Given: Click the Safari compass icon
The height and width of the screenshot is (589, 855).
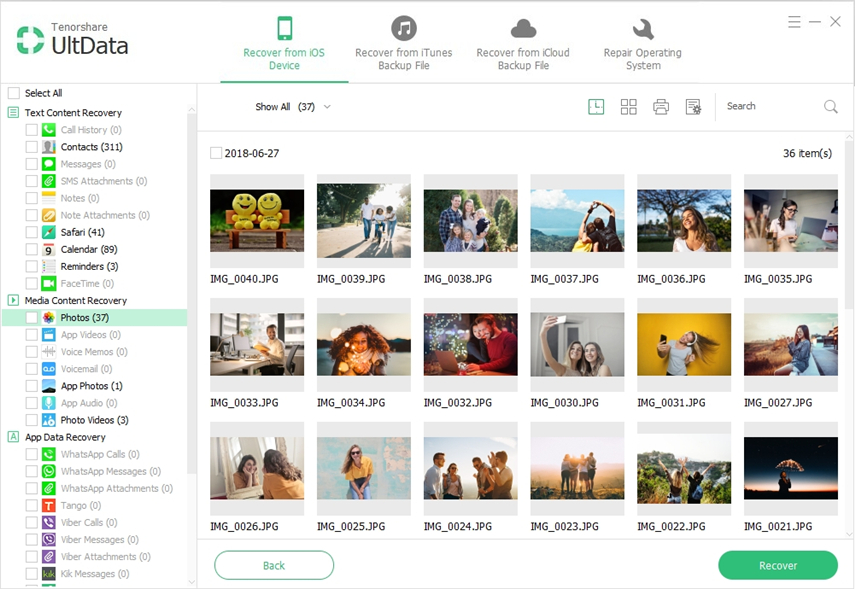Looking at the screenshot, I should [x=49, y=232].
